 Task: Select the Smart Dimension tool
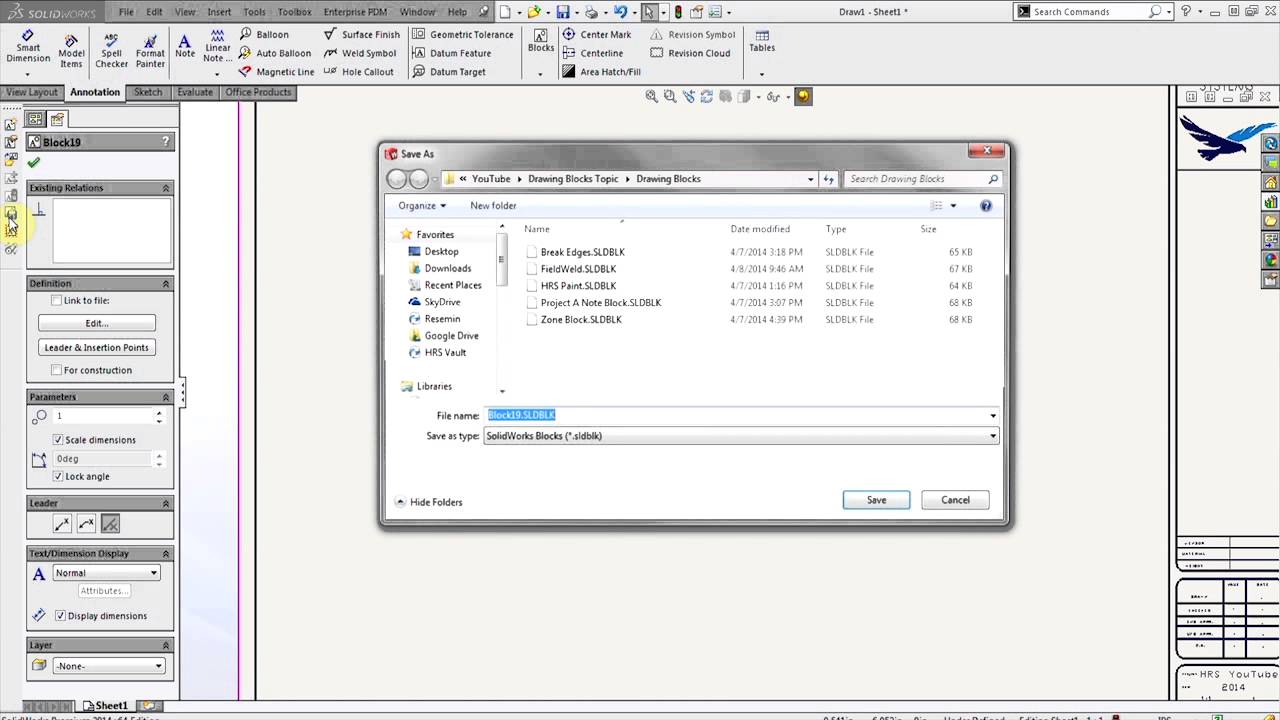click(28, 47)
